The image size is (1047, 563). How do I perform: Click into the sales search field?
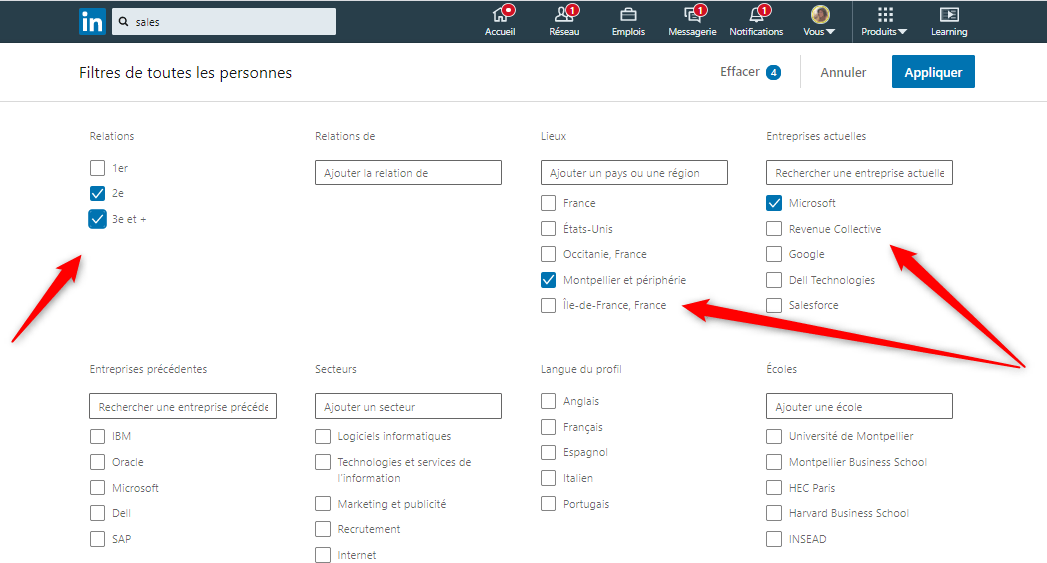[x=224, y=21]
